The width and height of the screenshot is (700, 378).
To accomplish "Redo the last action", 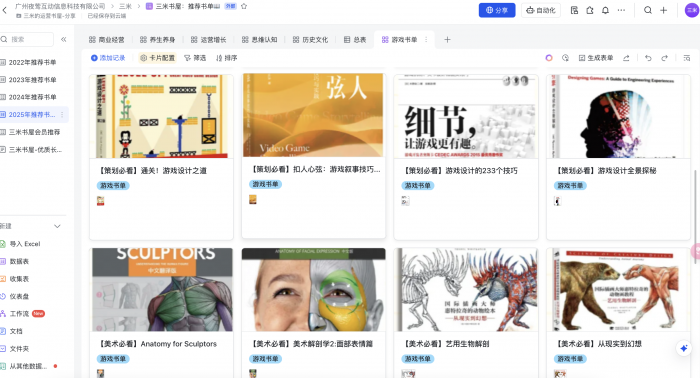I will (665, 58).
